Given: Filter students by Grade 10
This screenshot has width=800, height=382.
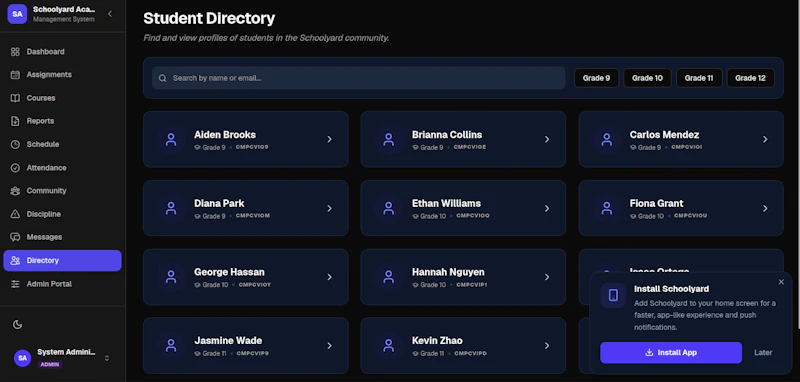Looking at the screenshot, I should [x=647, y=78].
